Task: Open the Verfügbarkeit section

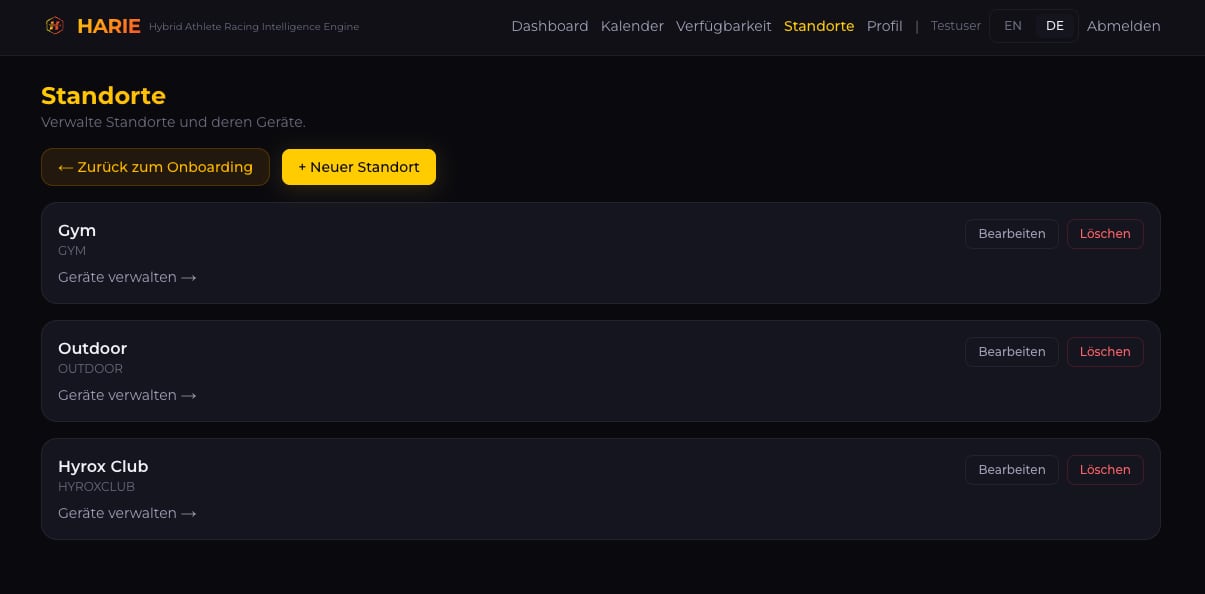Action: pos(723,26)
